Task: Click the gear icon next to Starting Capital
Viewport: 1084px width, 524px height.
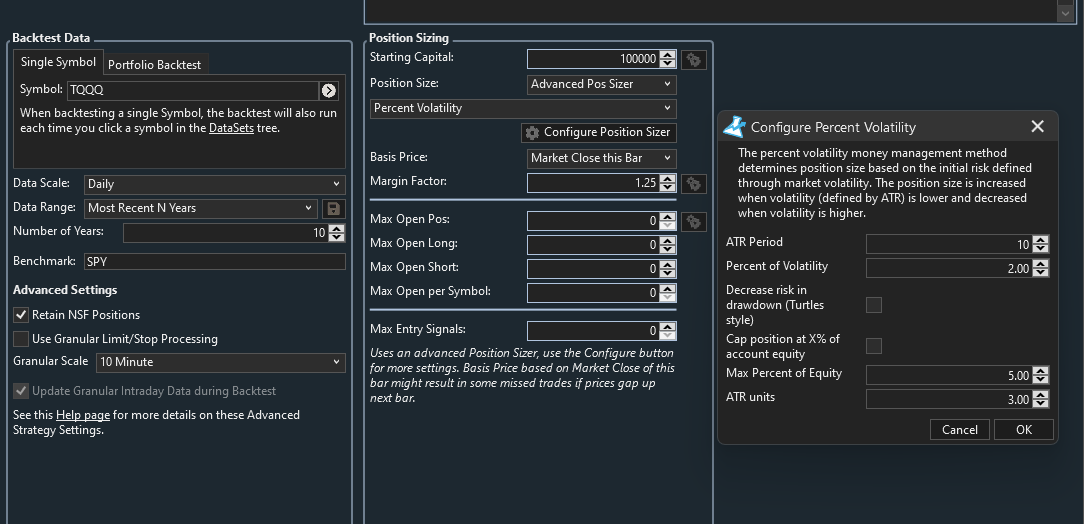Action: pyautogui.click(x=694, y=60)
